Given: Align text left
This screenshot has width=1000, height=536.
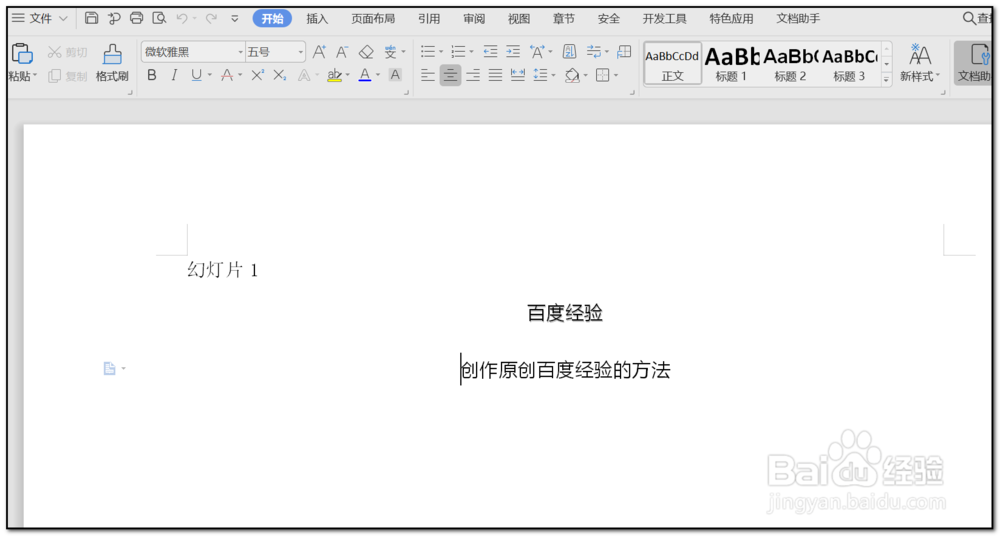Looking at the screenshot, I should 428,76.
